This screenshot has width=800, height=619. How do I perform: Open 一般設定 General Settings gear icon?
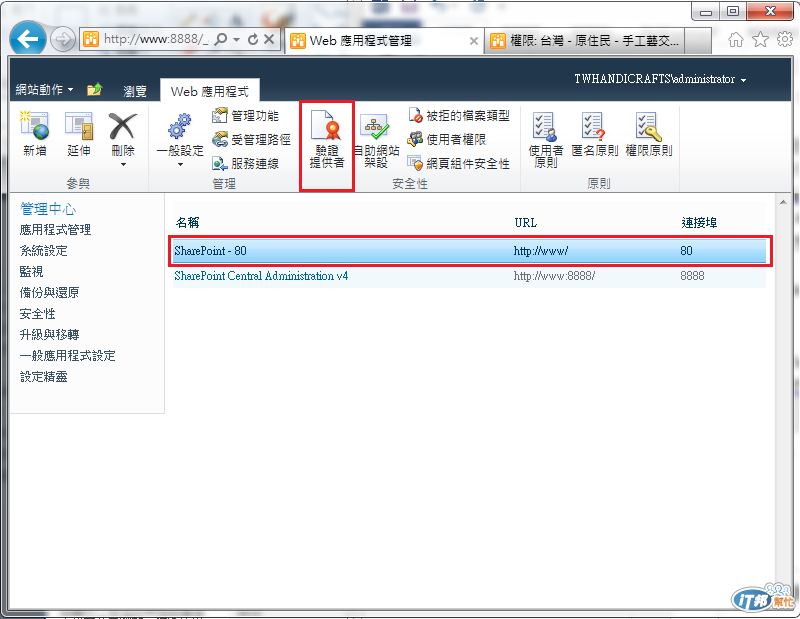point(180,127)
